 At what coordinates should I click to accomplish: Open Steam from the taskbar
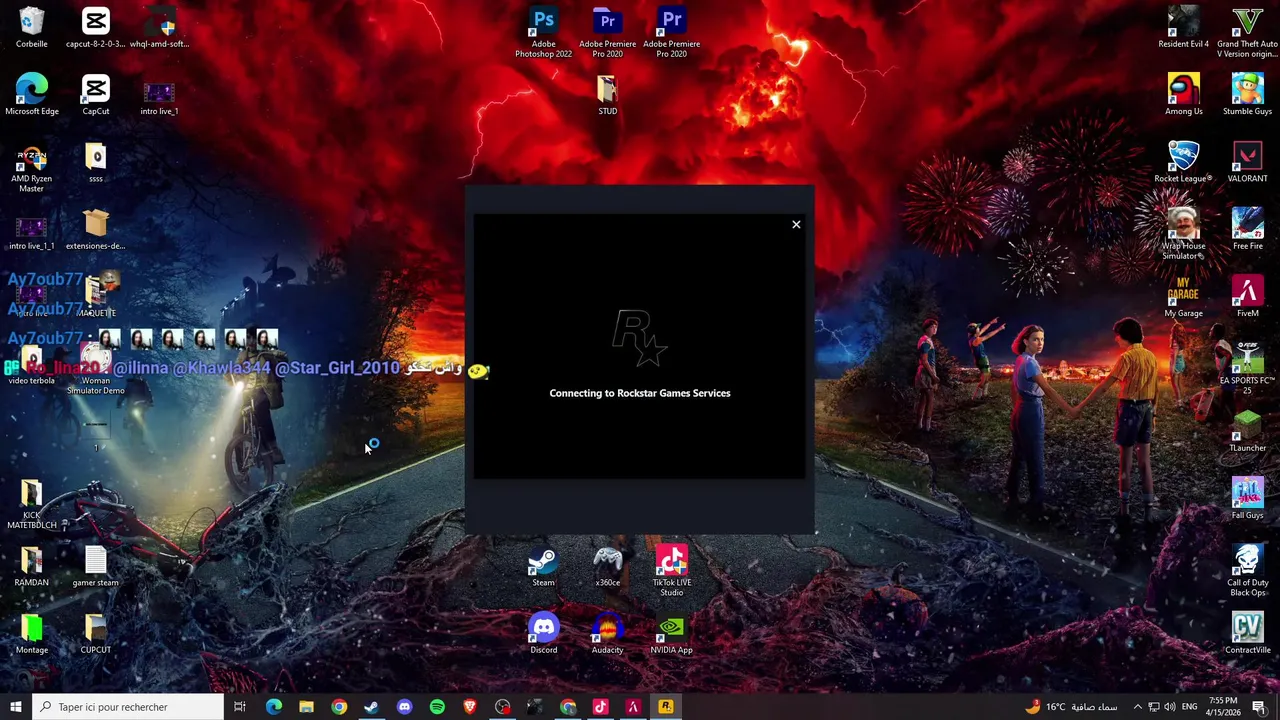[x=371, y=707]
